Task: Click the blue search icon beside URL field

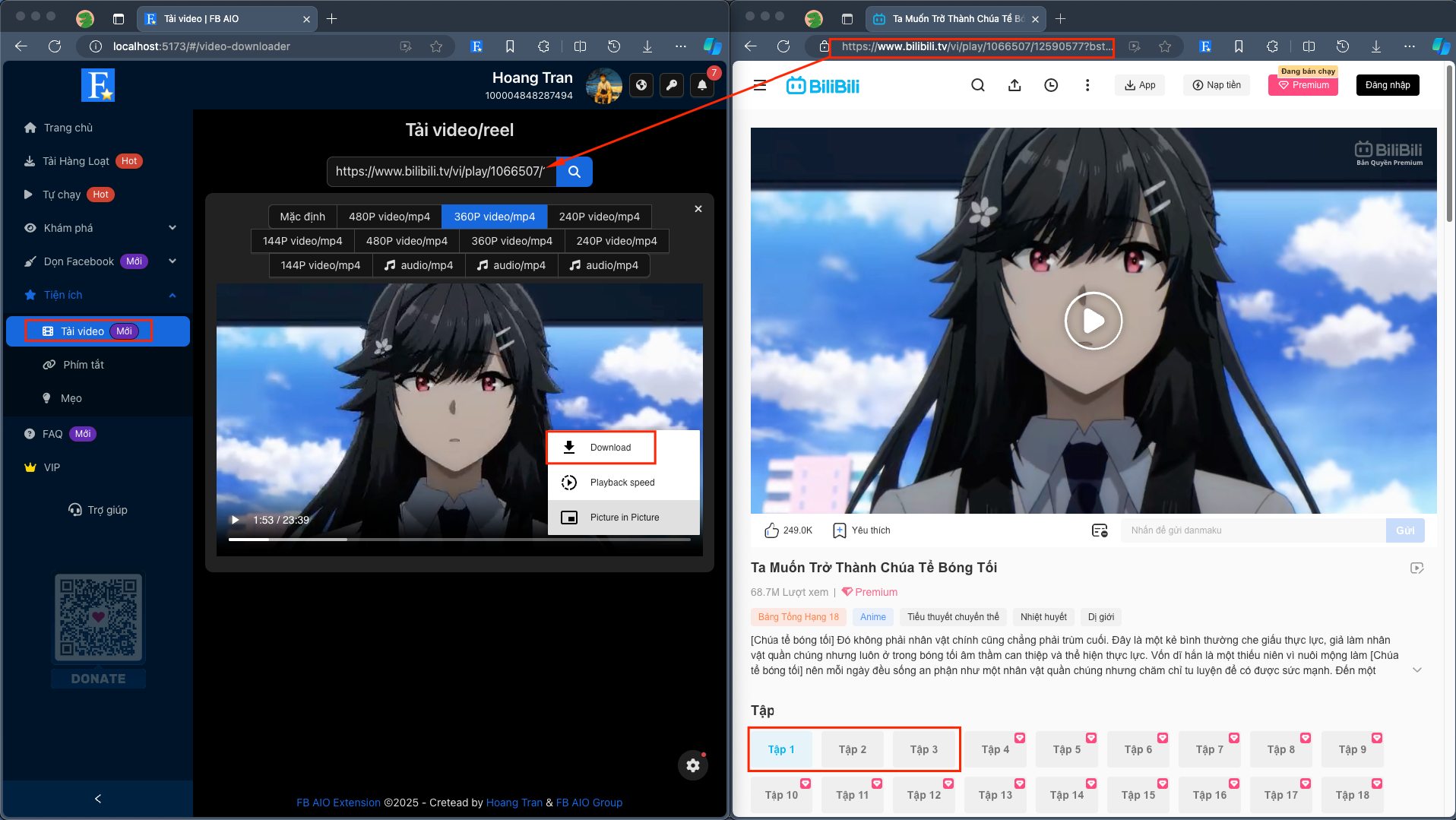Action: click(574, 172)
